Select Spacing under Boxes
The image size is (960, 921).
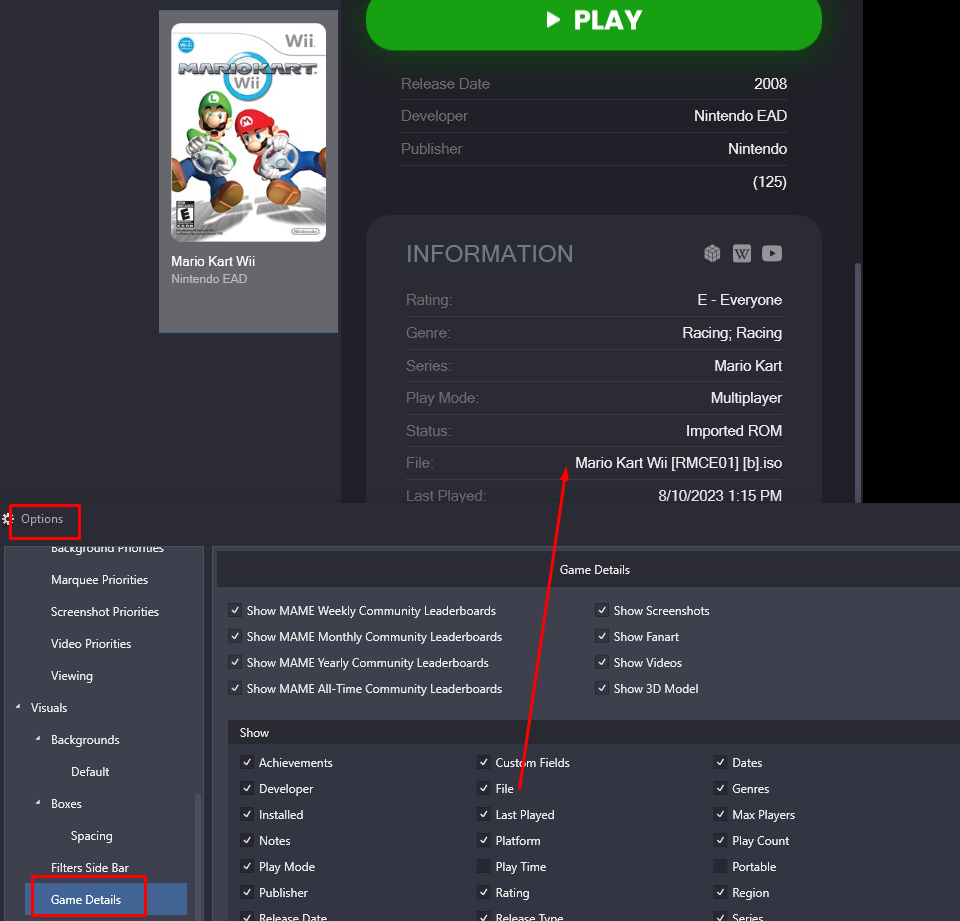(x=91, y=836)
